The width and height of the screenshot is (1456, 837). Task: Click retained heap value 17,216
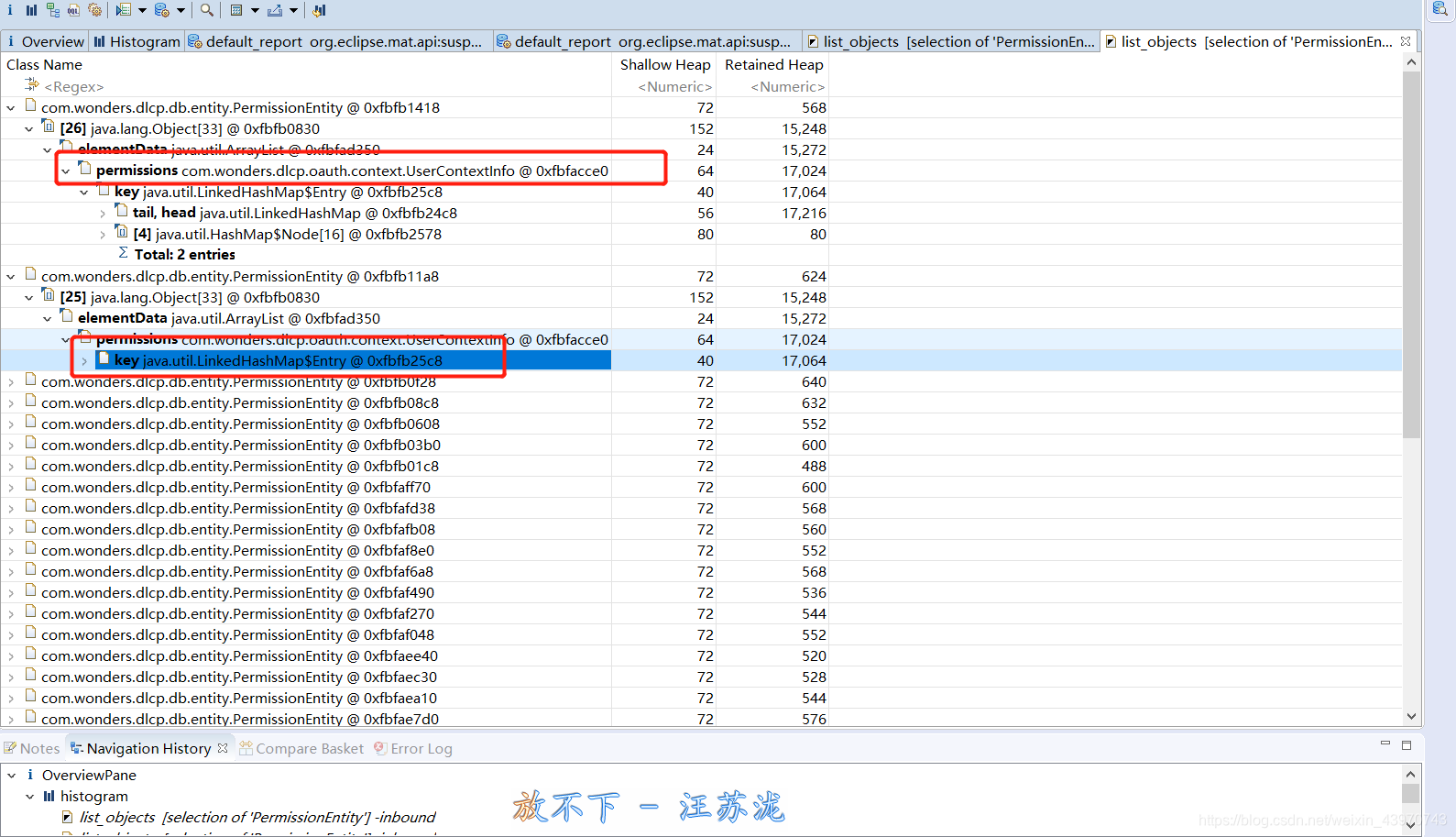(x=804, y=213)
